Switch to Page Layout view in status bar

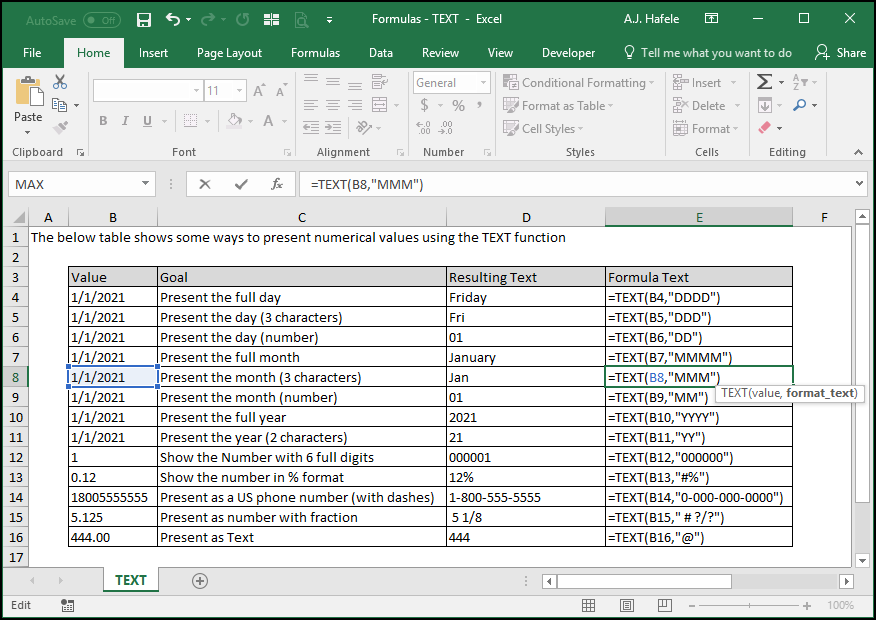[627, 605]
